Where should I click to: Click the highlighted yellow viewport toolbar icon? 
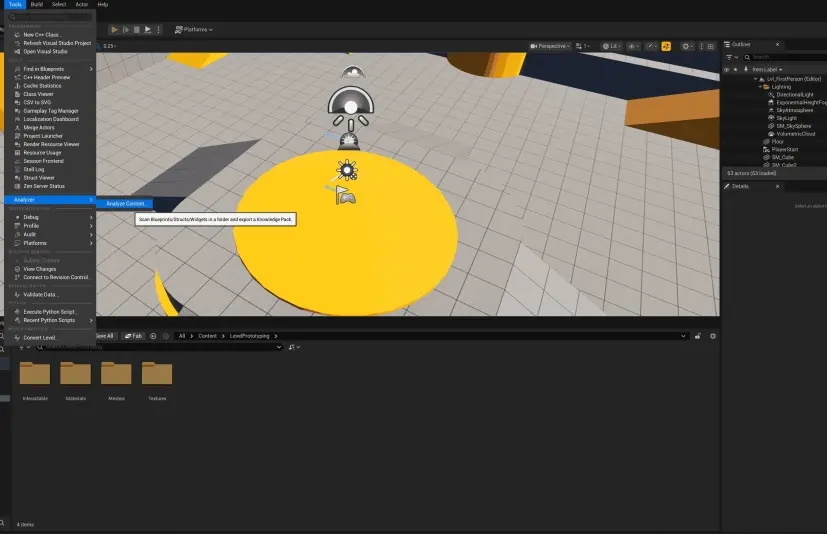[x=666, y=46]
